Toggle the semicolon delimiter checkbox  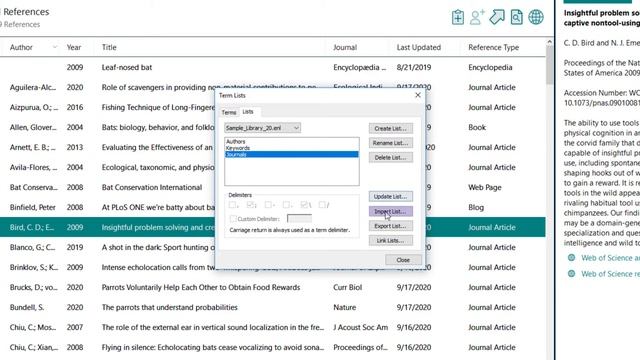pos(251,204)
